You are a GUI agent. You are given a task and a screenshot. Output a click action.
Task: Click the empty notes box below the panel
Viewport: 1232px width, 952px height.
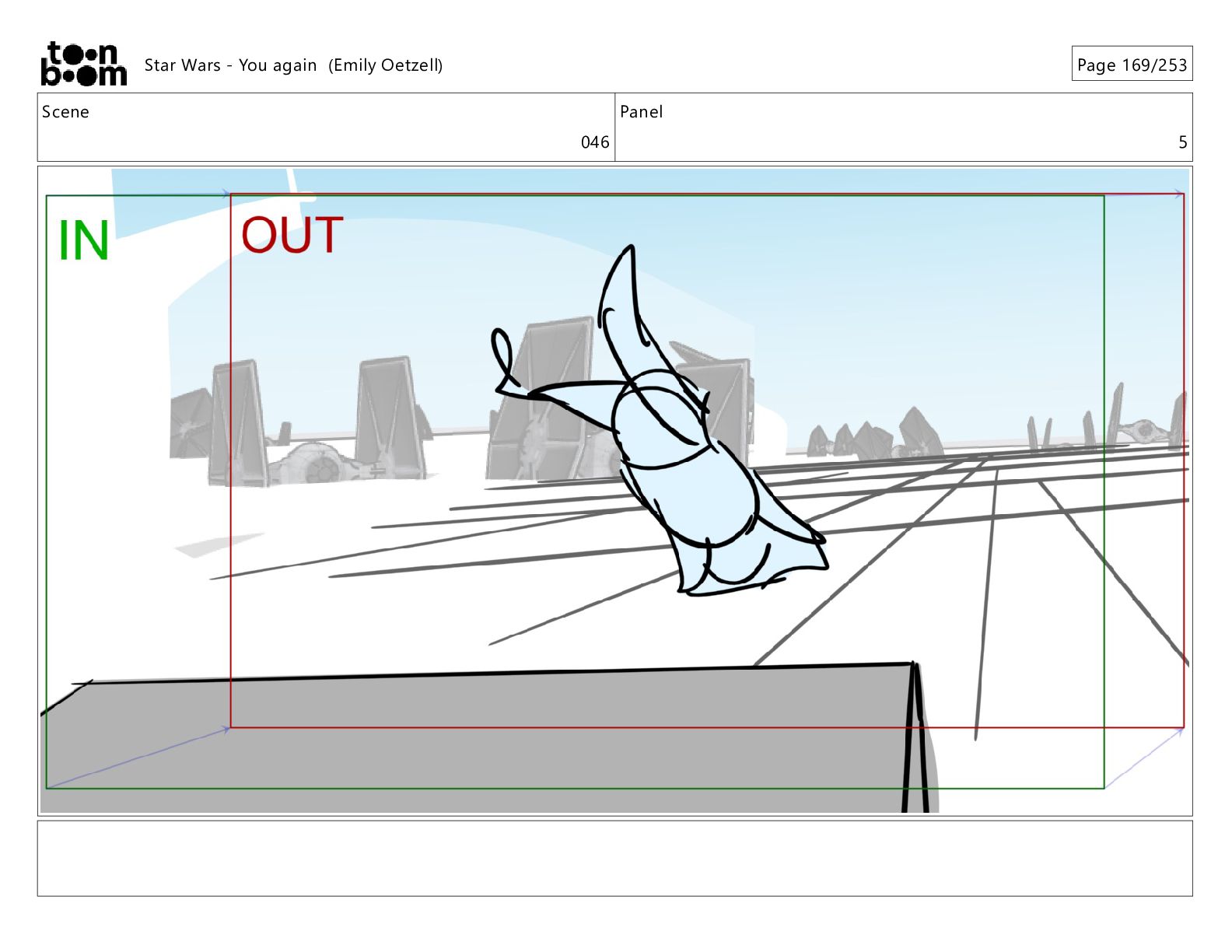pos(614,859)
